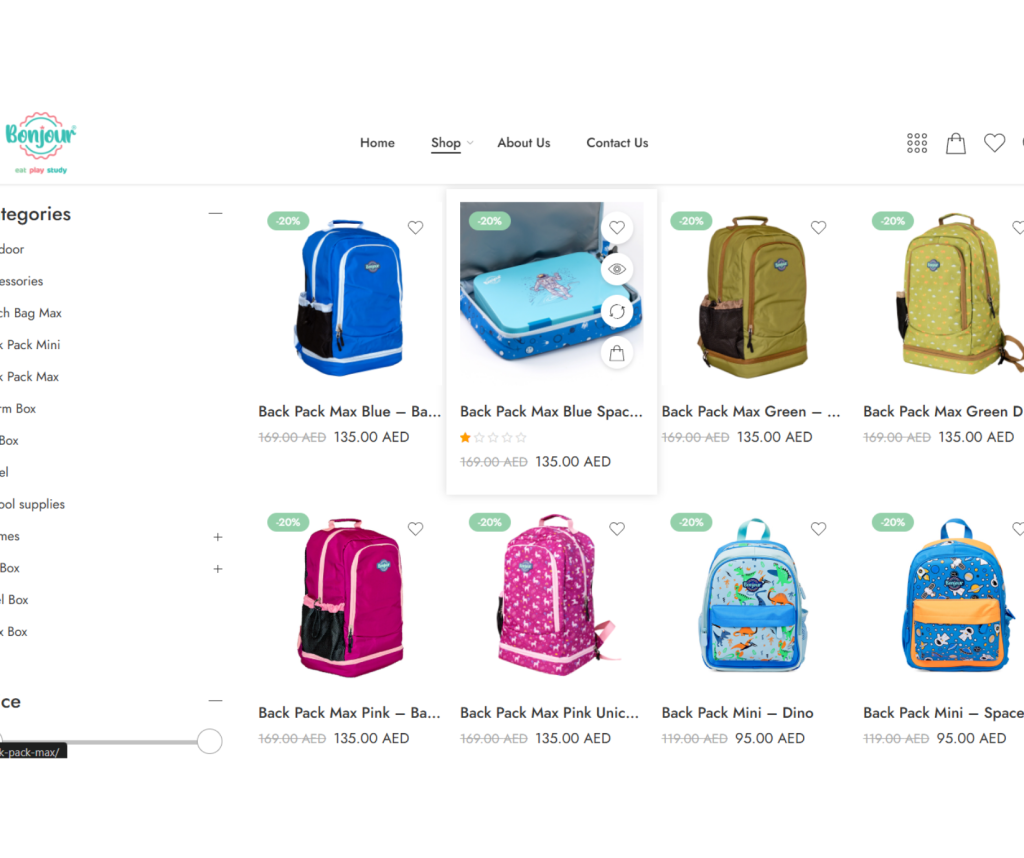Toggle wishlist heart on Back Pack Max Pink

click(x=415, y=528)
